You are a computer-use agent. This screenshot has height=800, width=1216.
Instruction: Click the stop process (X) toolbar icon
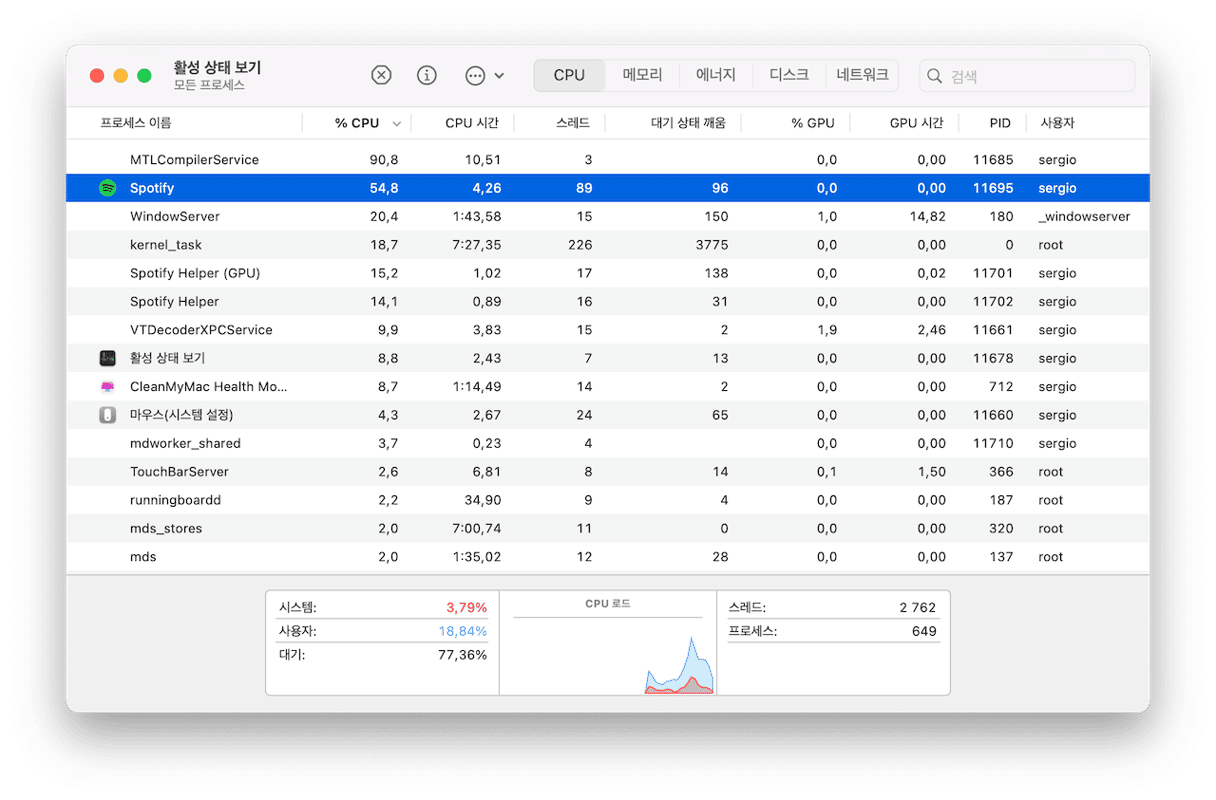click(x=381, y=75)
